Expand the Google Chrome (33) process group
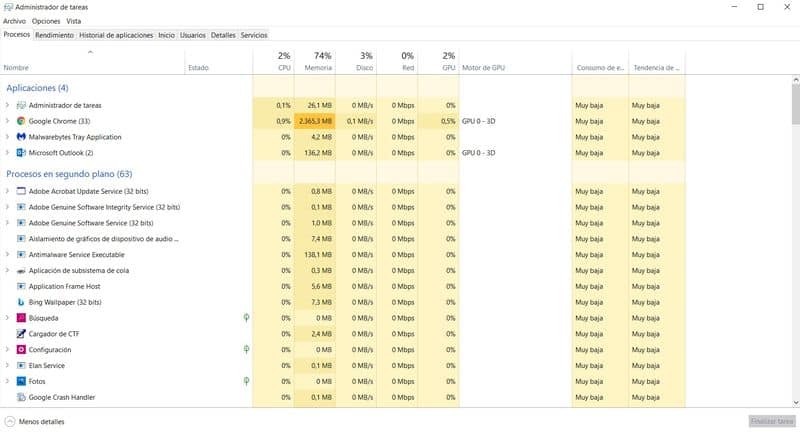The height and width of the screenshot is (435, 800). point(7,121)
